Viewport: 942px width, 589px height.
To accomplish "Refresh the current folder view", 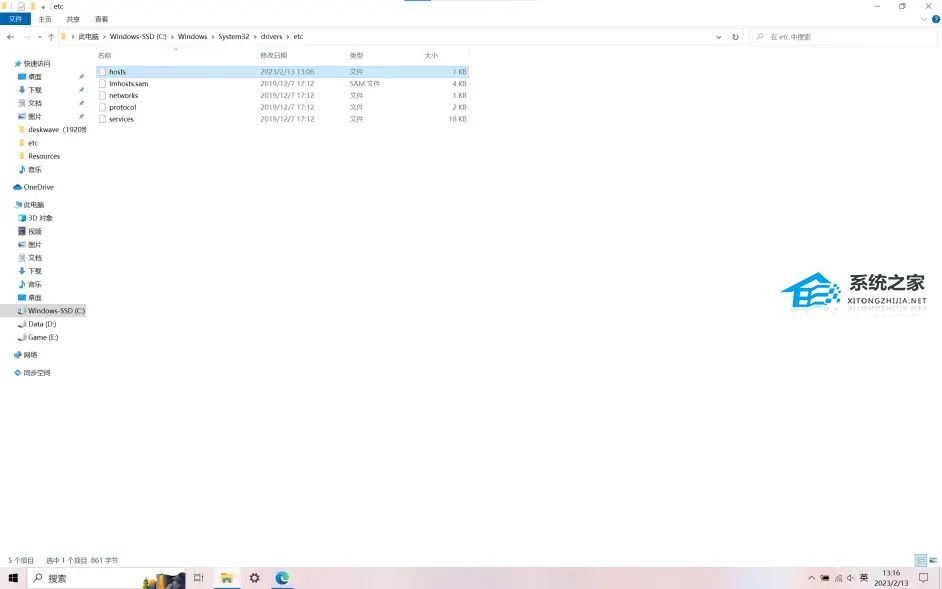I will click(x=735, y=37).
